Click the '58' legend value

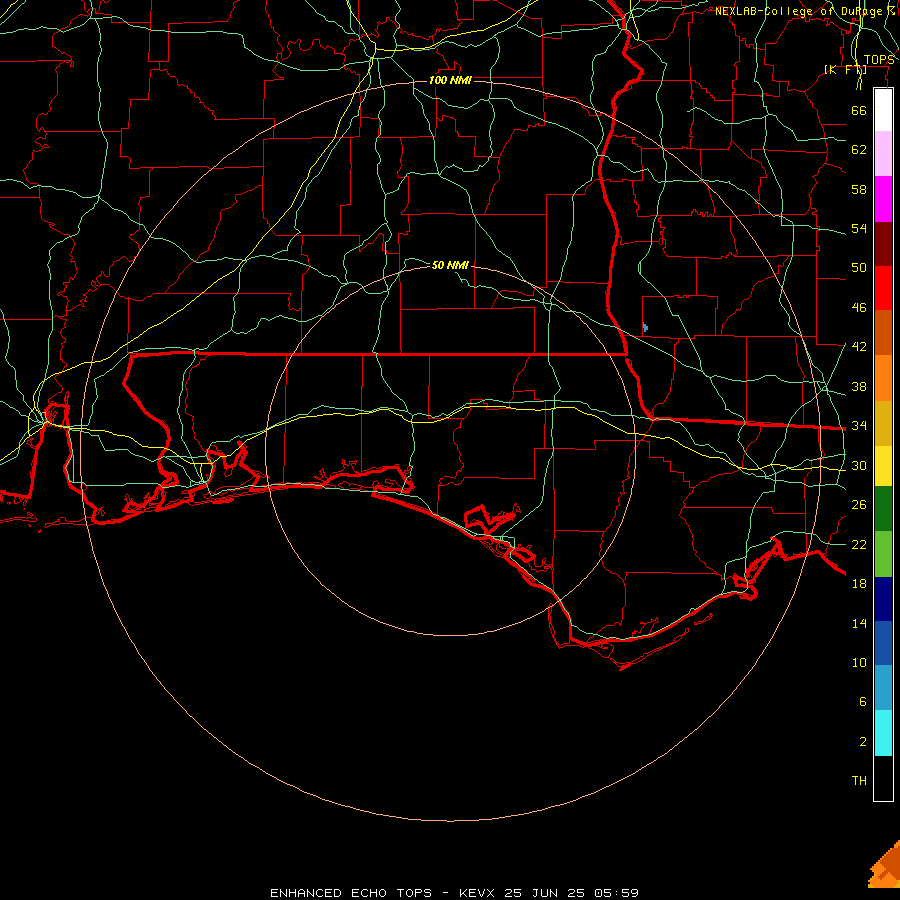(x=859, y=189)
